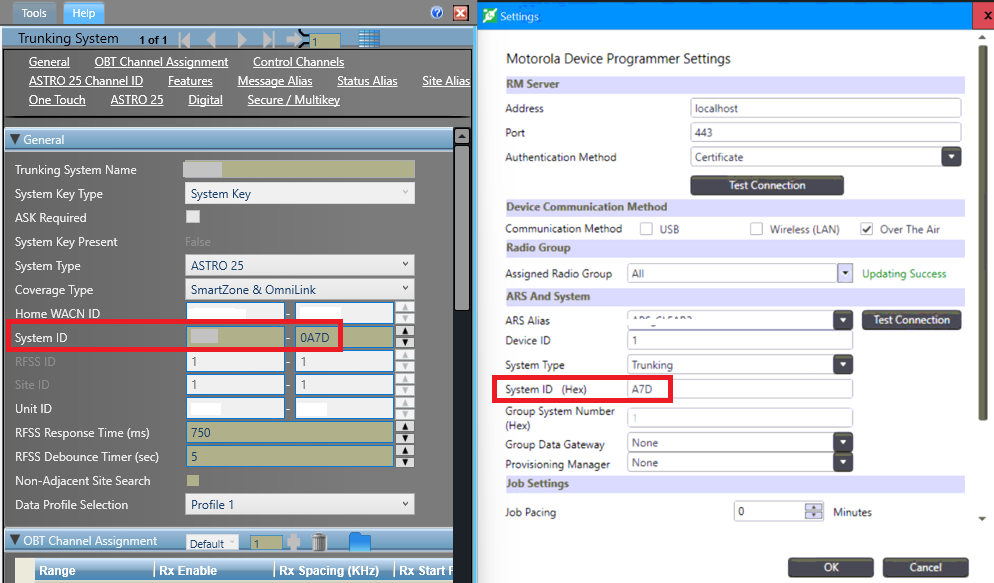Click the Port field showing 443
Screen dimensions: 994x583
tap(825, 132)
